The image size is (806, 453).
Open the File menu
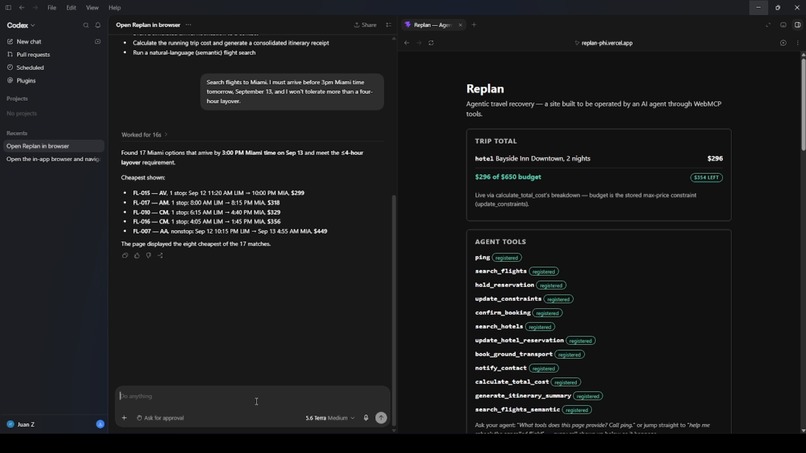52,8
